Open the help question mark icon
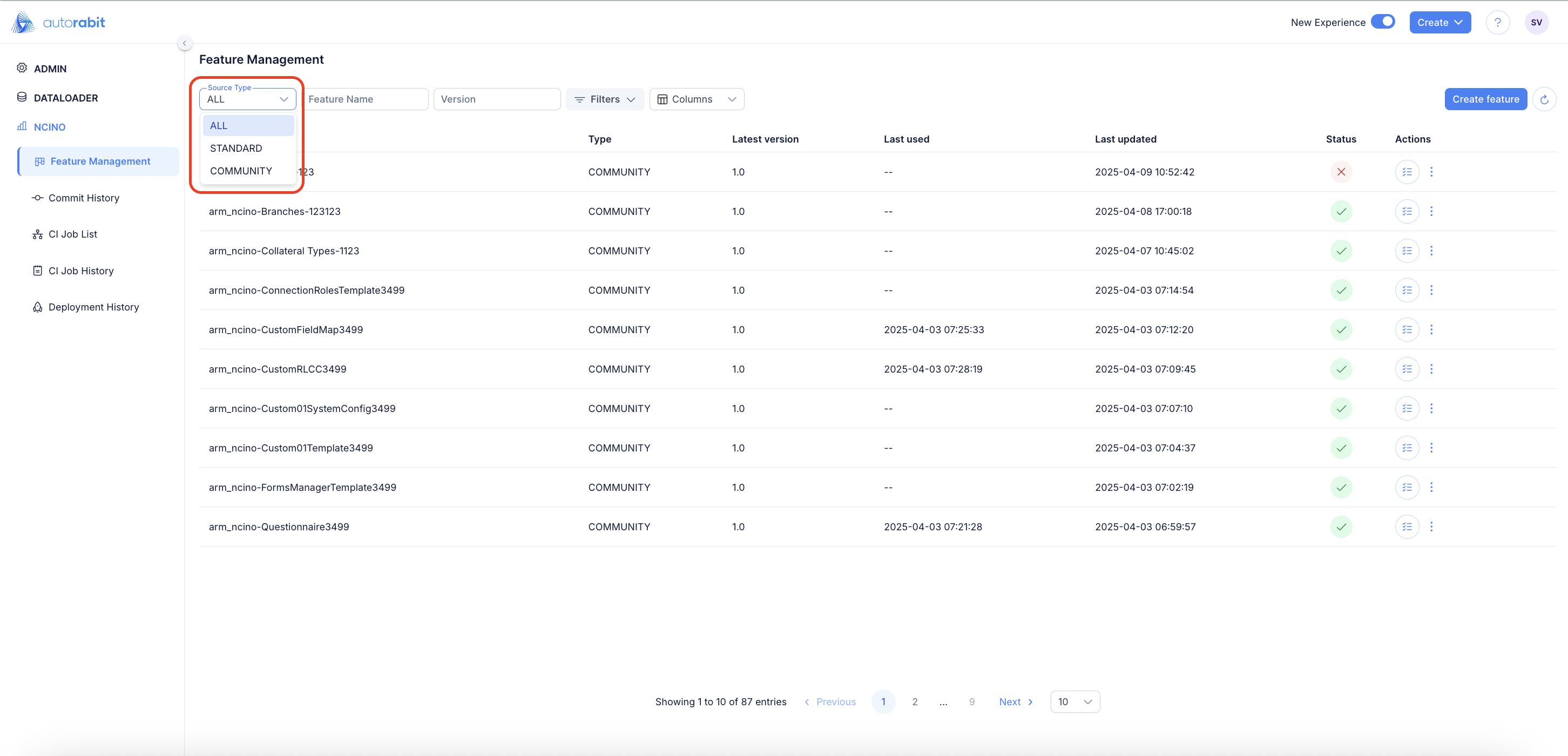Viewport: 1568px width, 756px height. (1497, 23)
